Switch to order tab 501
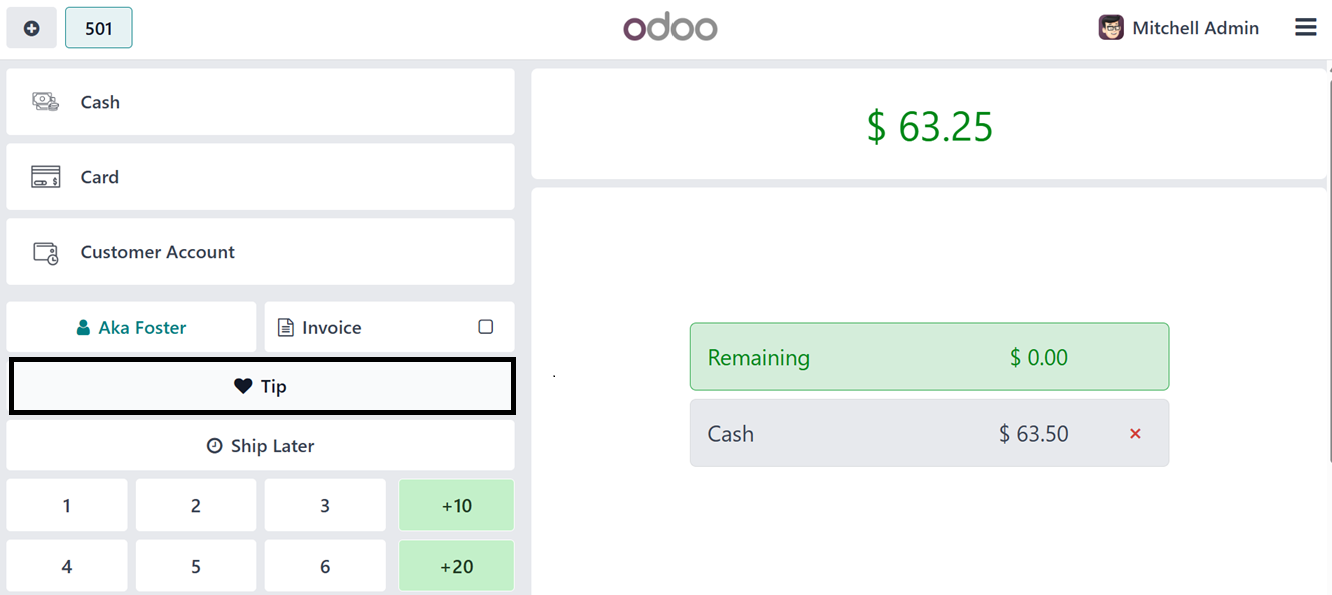Image resolution: width=1332 pixels, height=595 pixels. 98,29
